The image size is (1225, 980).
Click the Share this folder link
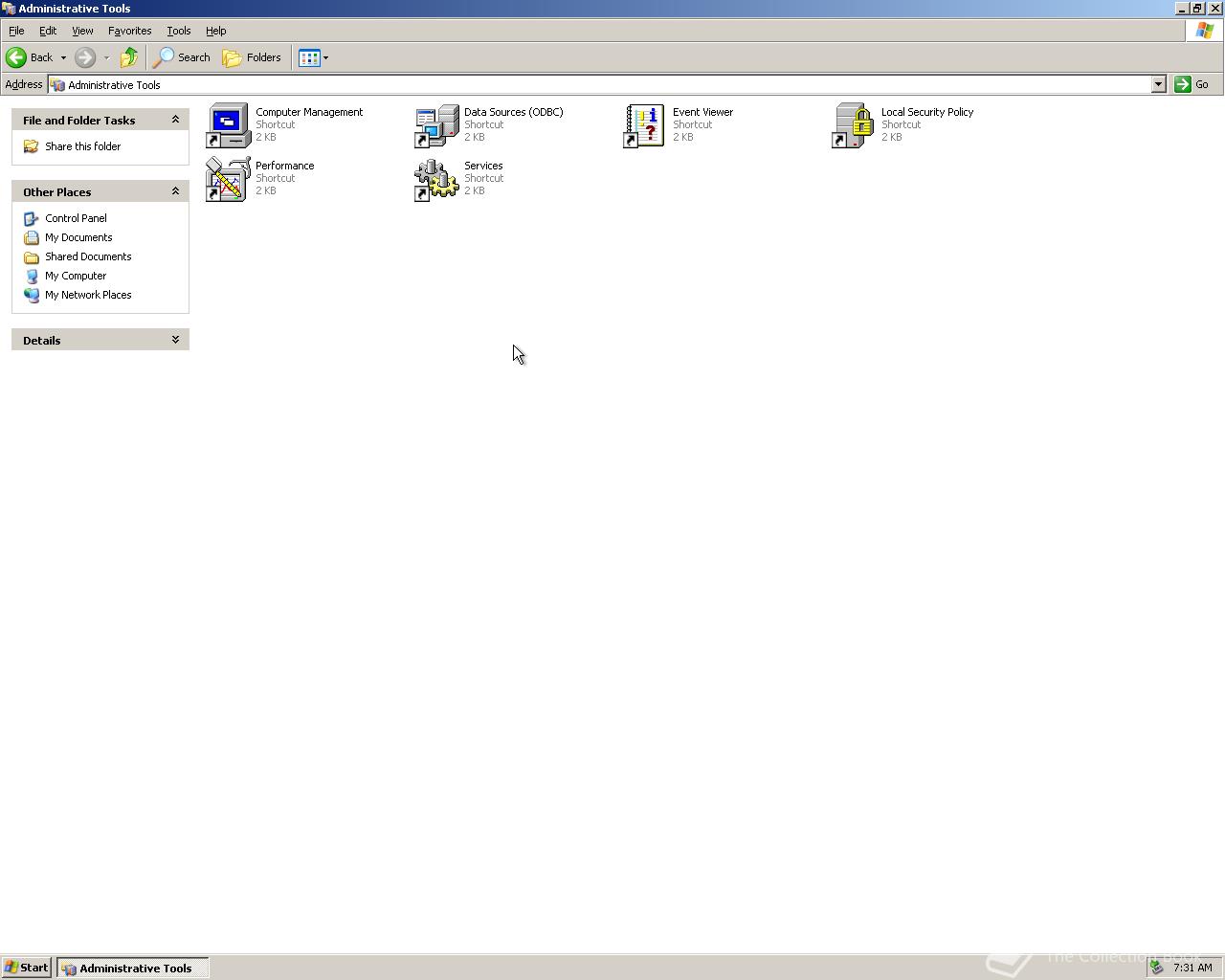tap(82, 146)
